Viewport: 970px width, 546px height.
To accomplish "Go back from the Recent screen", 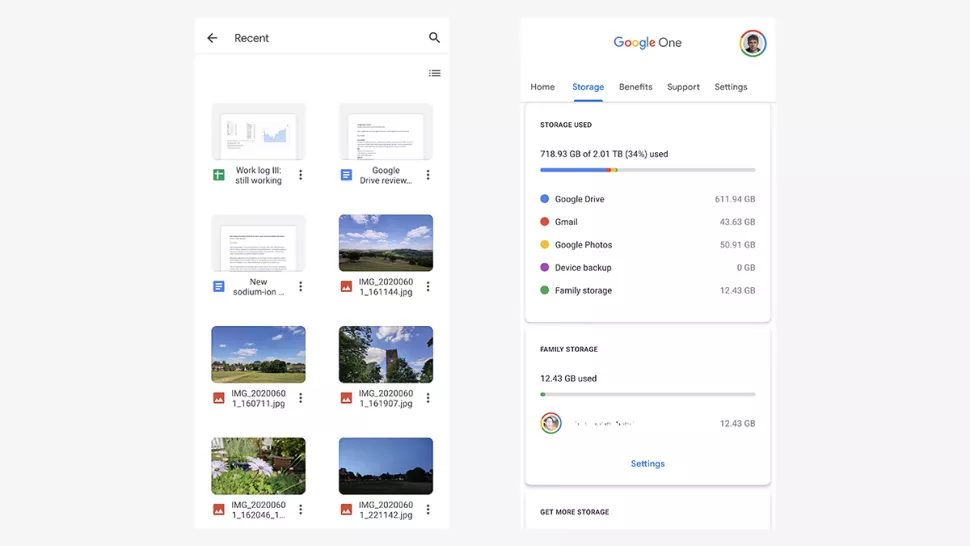I will [212, 38].
